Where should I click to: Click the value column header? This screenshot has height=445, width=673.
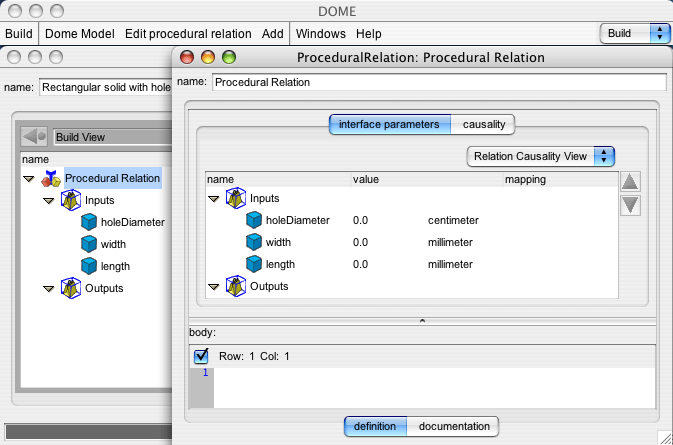427,179
